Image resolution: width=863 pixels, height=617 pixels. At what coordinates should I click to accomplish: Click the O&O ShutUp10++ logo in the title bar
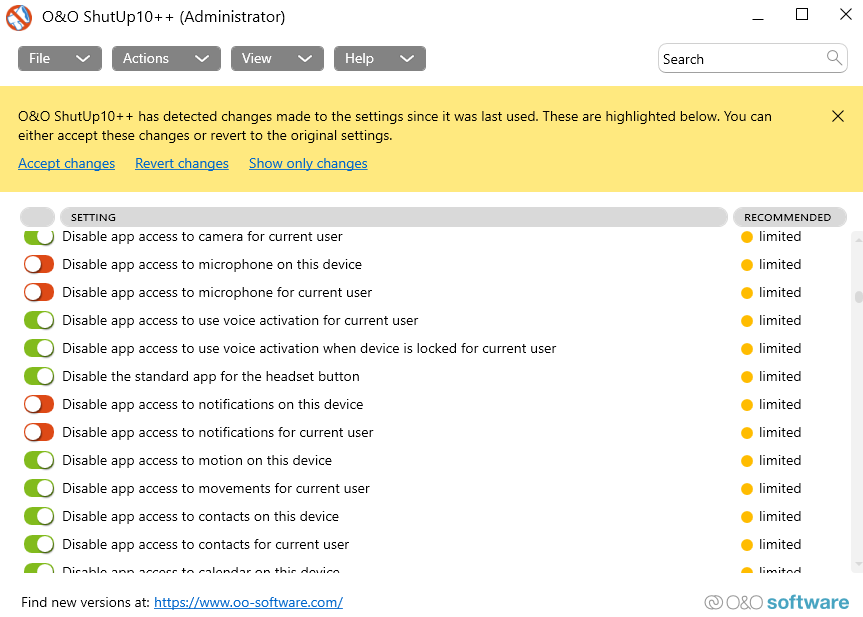point(18,17)
